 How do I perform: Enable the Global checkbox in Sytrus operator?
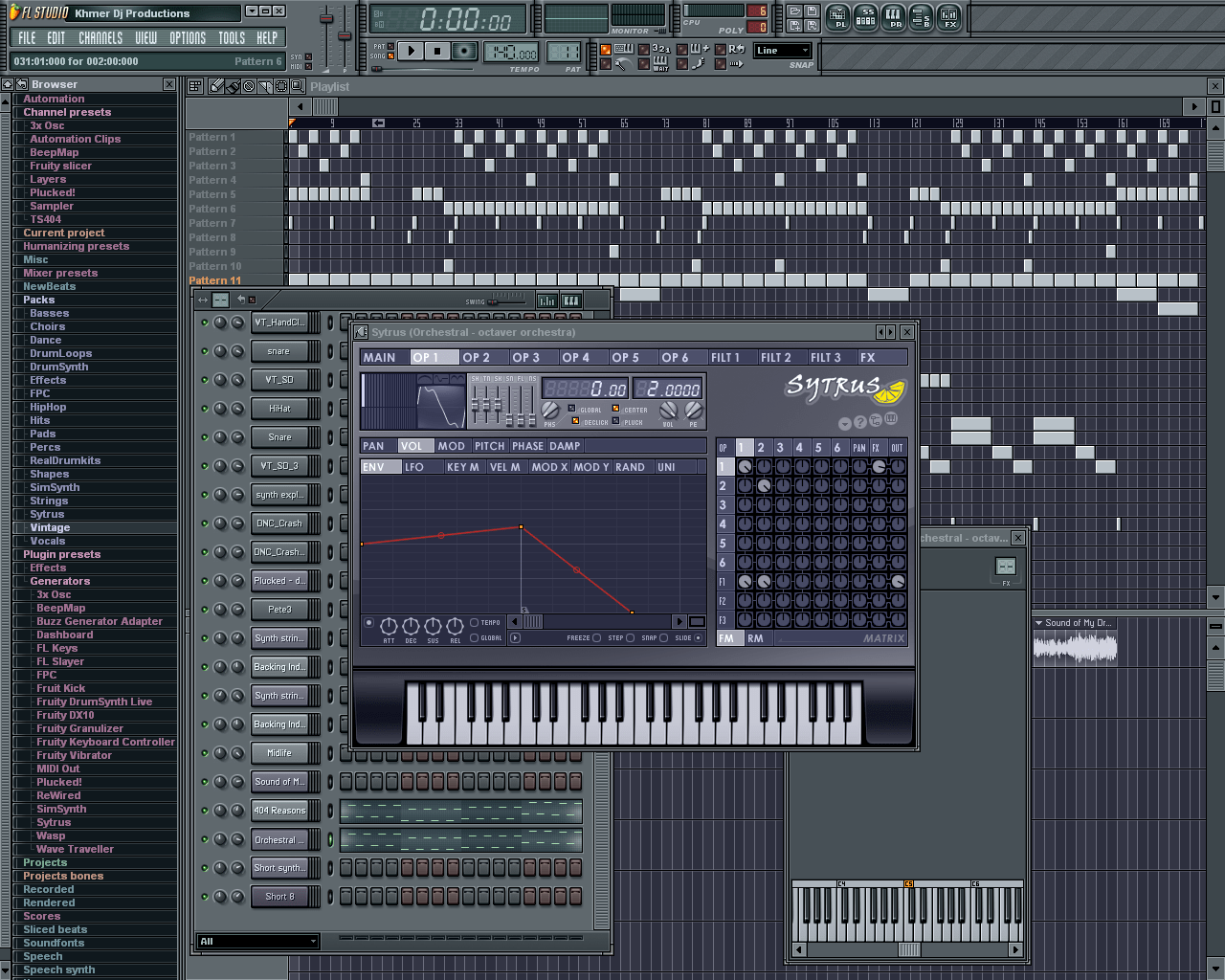click(x=572, y=409)
